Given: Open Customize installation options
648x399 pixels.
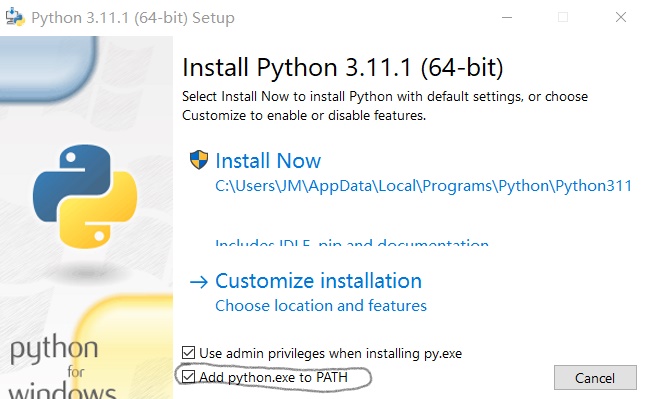Looking at the screenshot, I should tap(318, 281).
